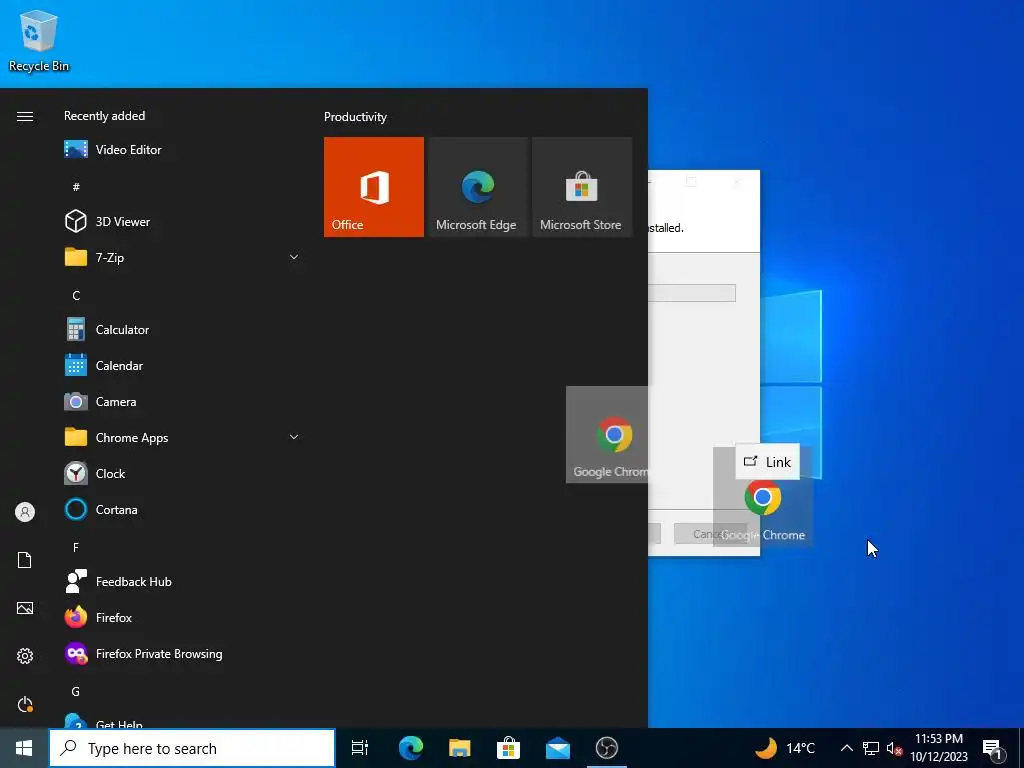This screenshot has height=768, width=1024.
Task: Click the Recently added heading
Action: (104, 116)
